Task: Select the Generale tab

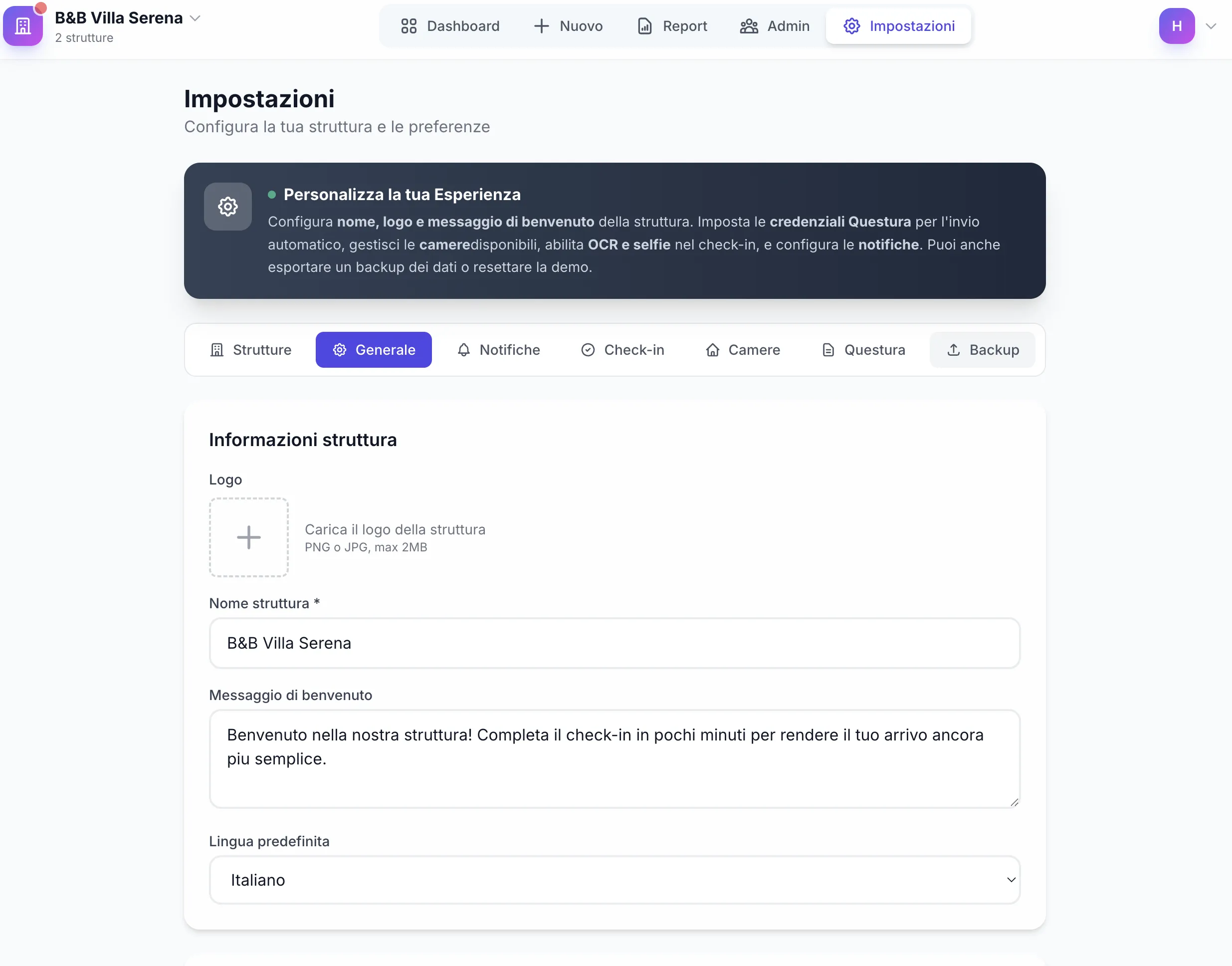Action: 373,349
